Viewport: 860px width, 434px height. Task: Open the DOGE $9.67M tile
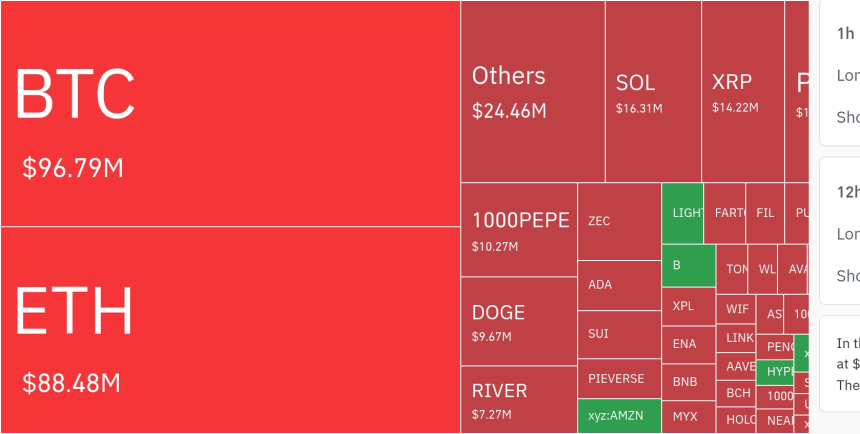(x=518, y=321)
